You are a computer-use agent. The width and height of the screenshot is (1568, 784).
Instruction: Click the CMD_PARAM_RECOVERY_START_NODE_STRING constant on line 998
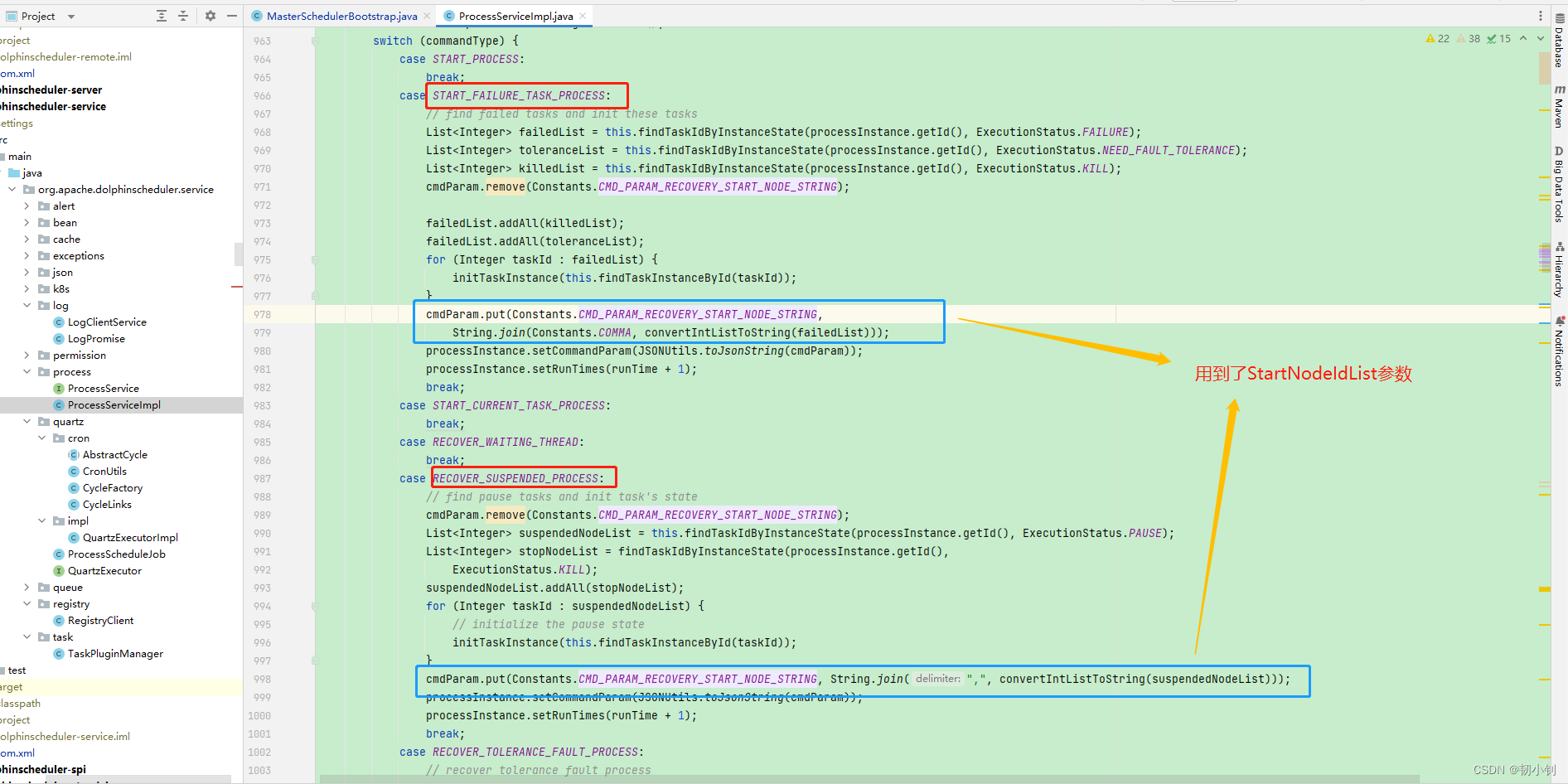click(x=698, y=680)
